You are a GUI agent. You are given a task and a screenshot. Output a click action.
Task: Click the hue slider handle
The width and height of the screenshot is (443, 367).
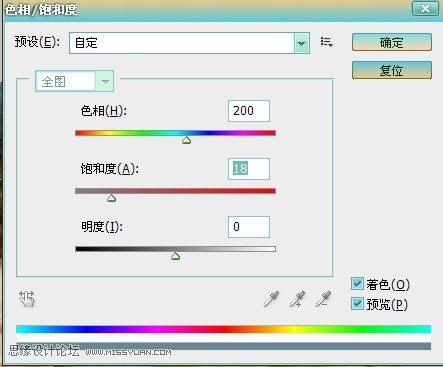[187, 140]
